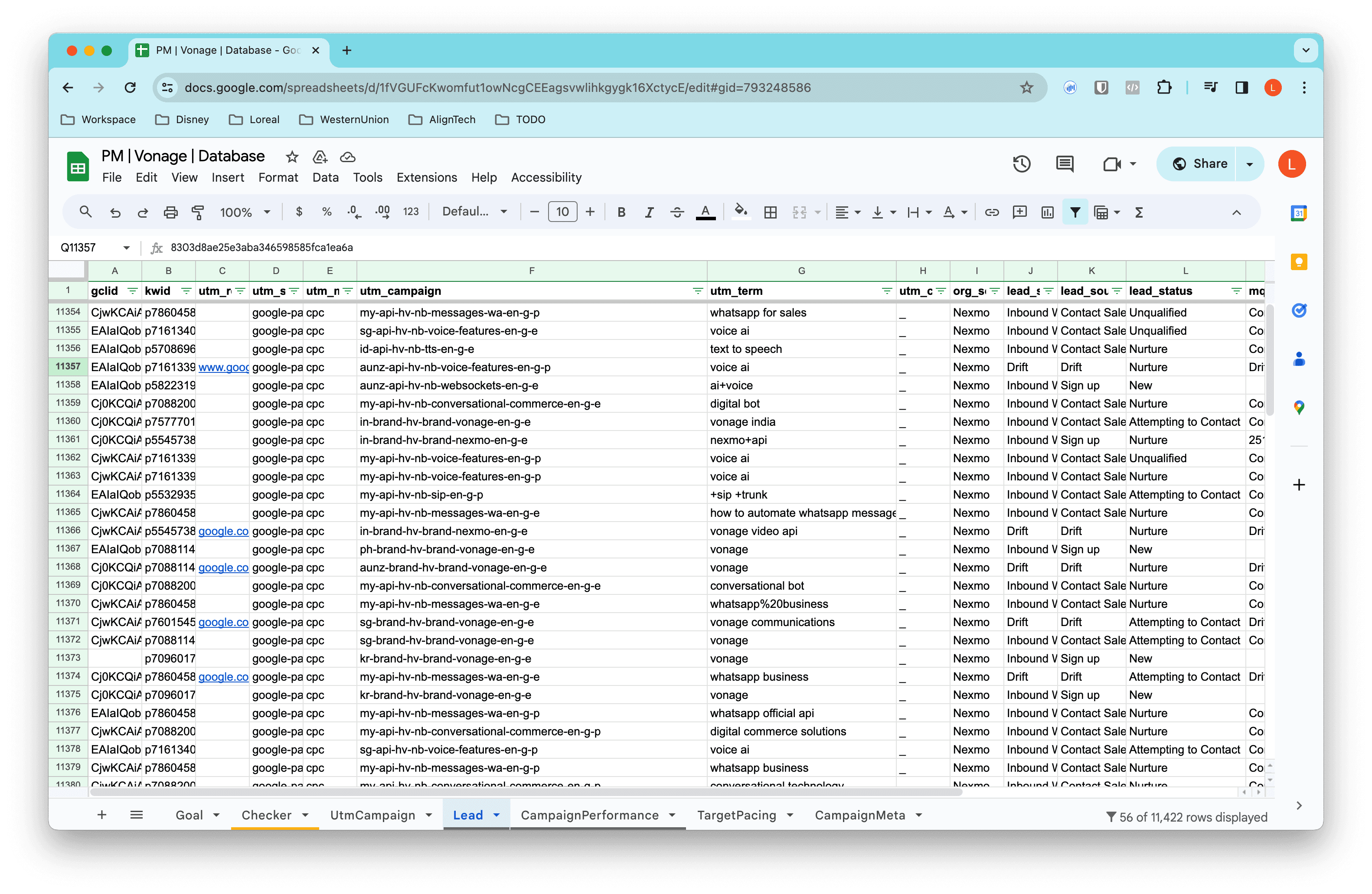Open the Default font dropdown
This screenshot has width=1372, height=894.
point(474,212)
